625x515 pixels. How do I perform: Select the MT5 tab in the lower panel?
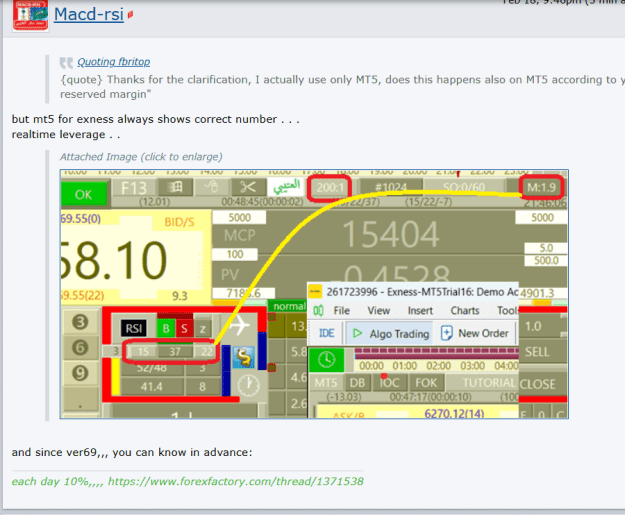coord(326,383)
